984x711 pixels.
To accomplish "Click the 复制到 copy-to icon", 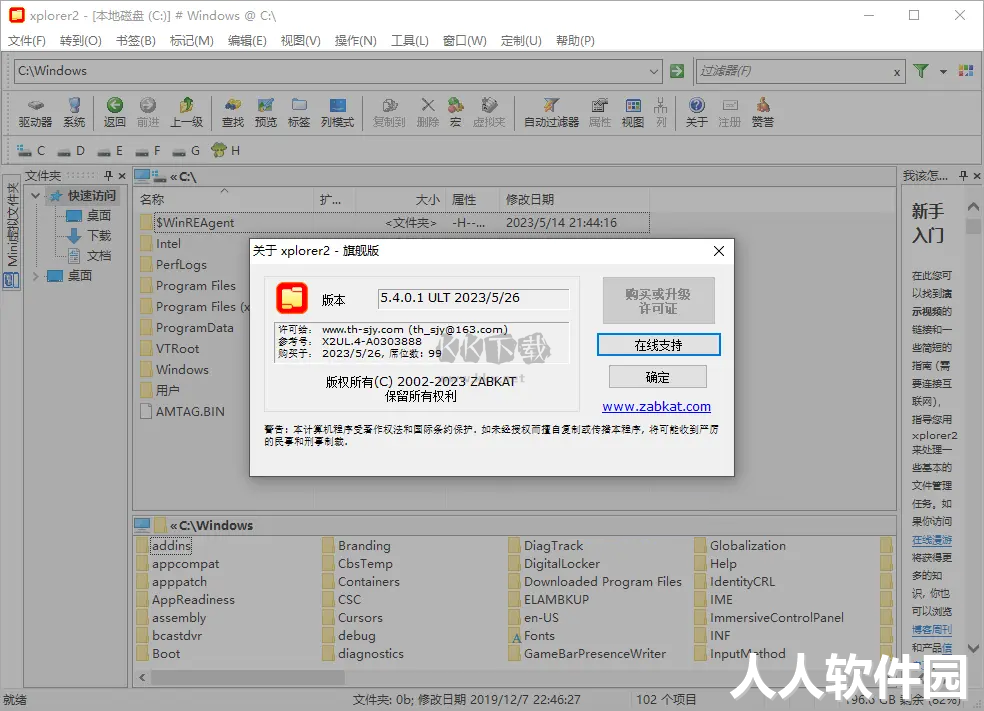I will coord(389,112).
